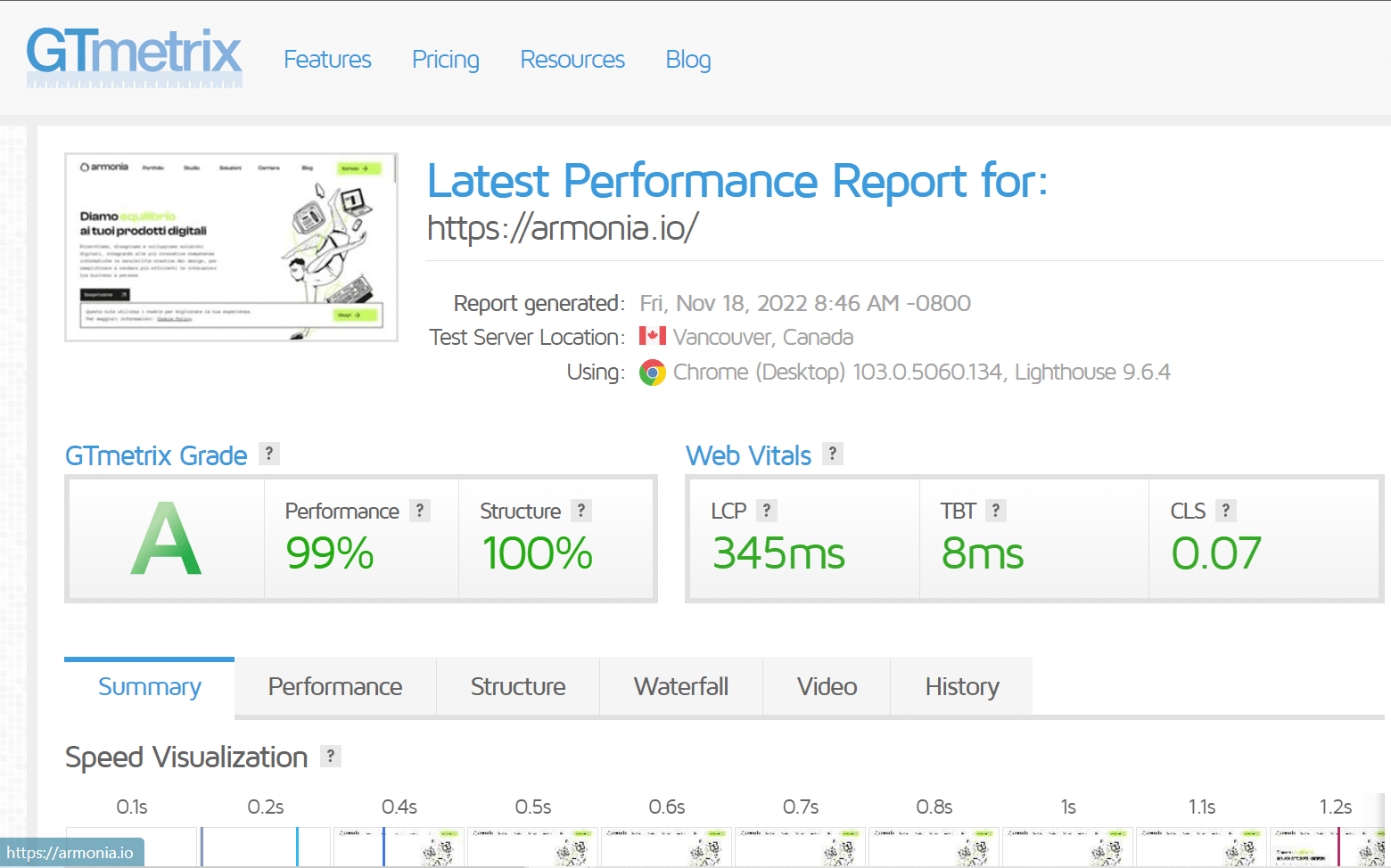Click the 345ms LCP value
Viewport: 1391px width, 868px height.
click(x=778, y=553)
